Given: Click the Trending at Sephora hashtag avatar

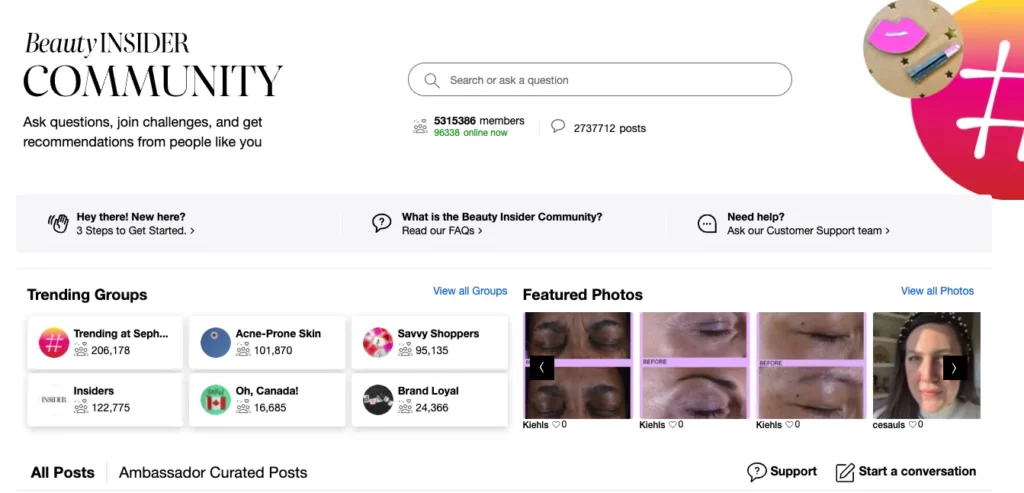Looking at the screenshot, I should (x=54, y=342).
